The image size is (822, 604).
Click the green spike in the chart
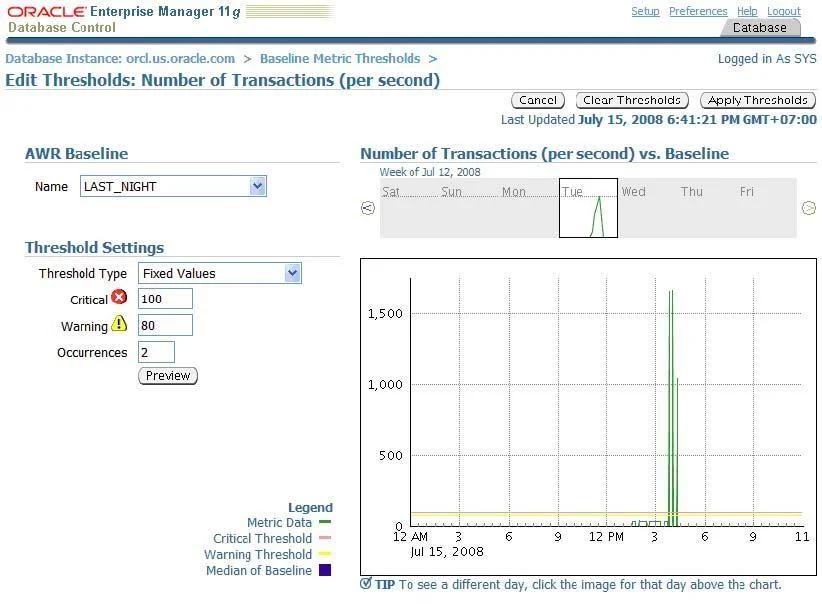tap(672, 408)
